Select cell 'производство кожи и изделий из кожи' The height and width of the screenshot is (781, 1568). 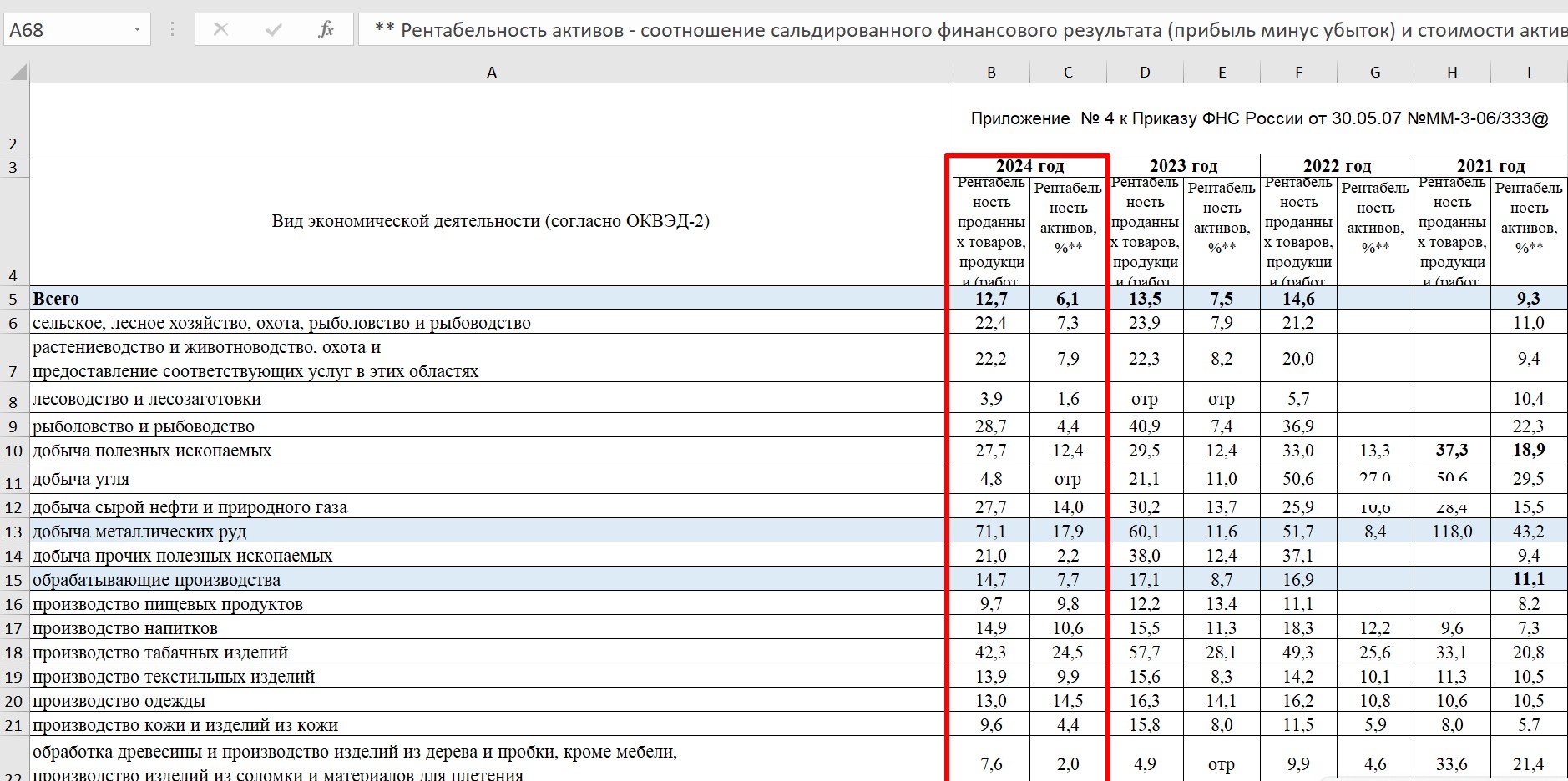click(x=491, y=725)
